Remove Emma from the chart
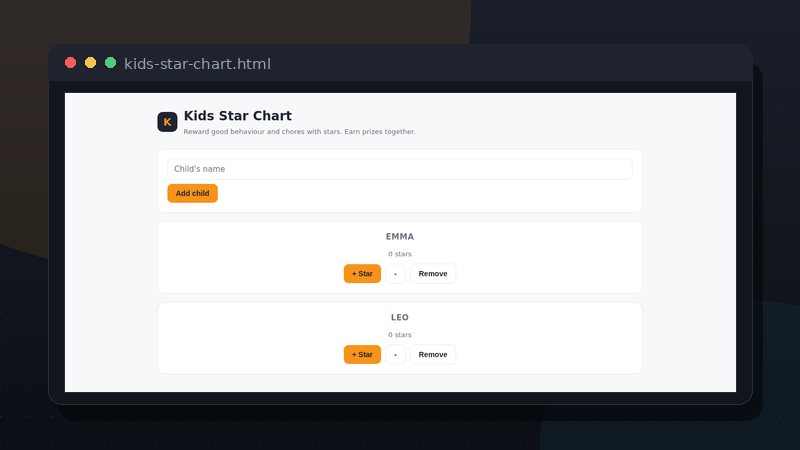 click(433, 273)
